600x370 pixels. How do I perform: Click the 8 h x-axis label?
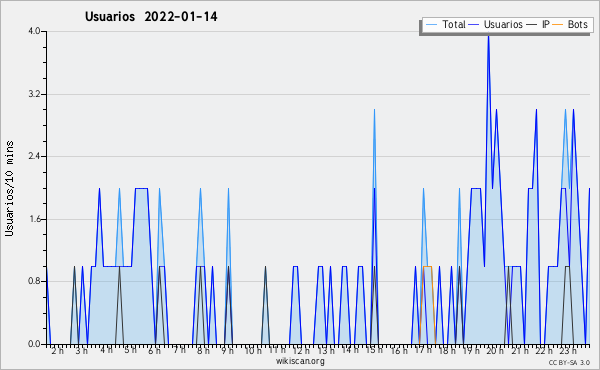pos(203,351)
